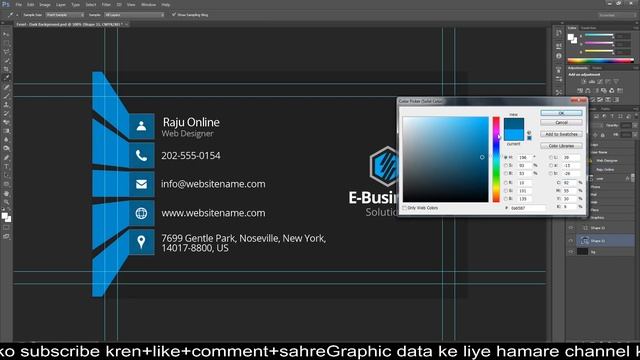
Task: Open the Image menu
Action: click(45, 5)
